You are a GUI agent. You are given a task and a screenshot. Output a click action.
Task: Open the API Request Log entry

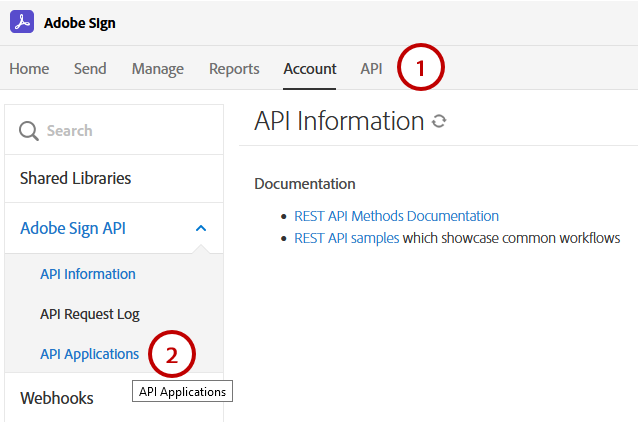pyautogui.click(x=90, y=314)
